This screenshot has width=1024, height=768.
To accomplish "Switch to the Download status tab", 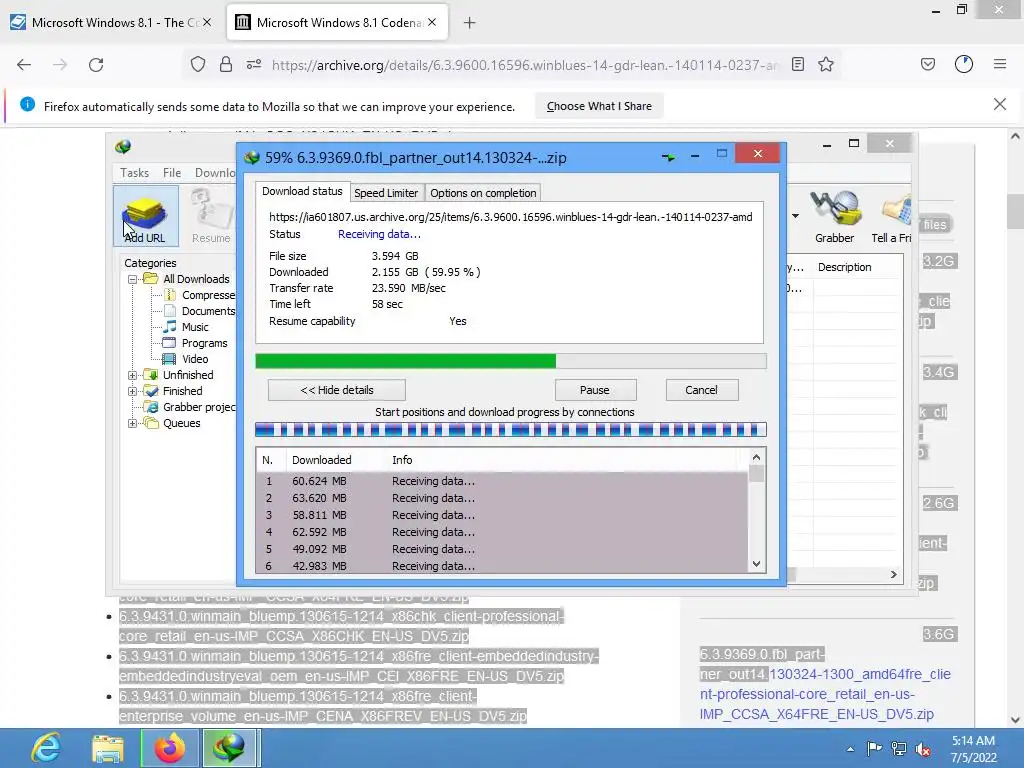I will pyautogui.click(x=302, y=191).
